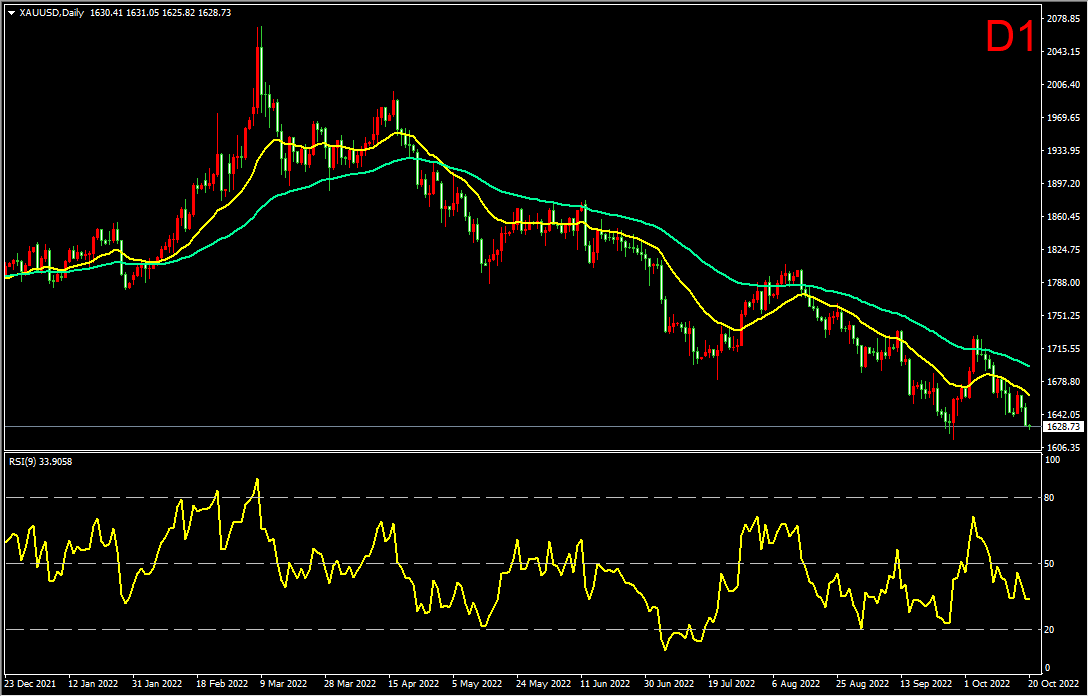Click the 6 Aug 2022 date label
Viewport: 1089px width, 697px height.
click(797, 684)
